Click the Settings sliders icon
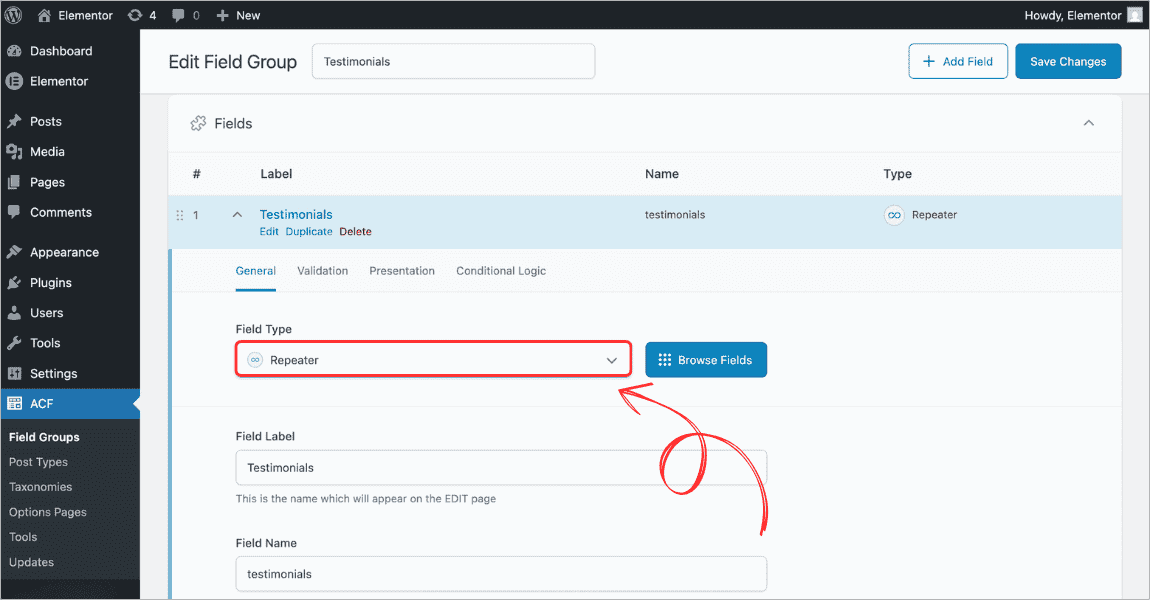This screenshot has width=1150, height=600. pos(14,373)
